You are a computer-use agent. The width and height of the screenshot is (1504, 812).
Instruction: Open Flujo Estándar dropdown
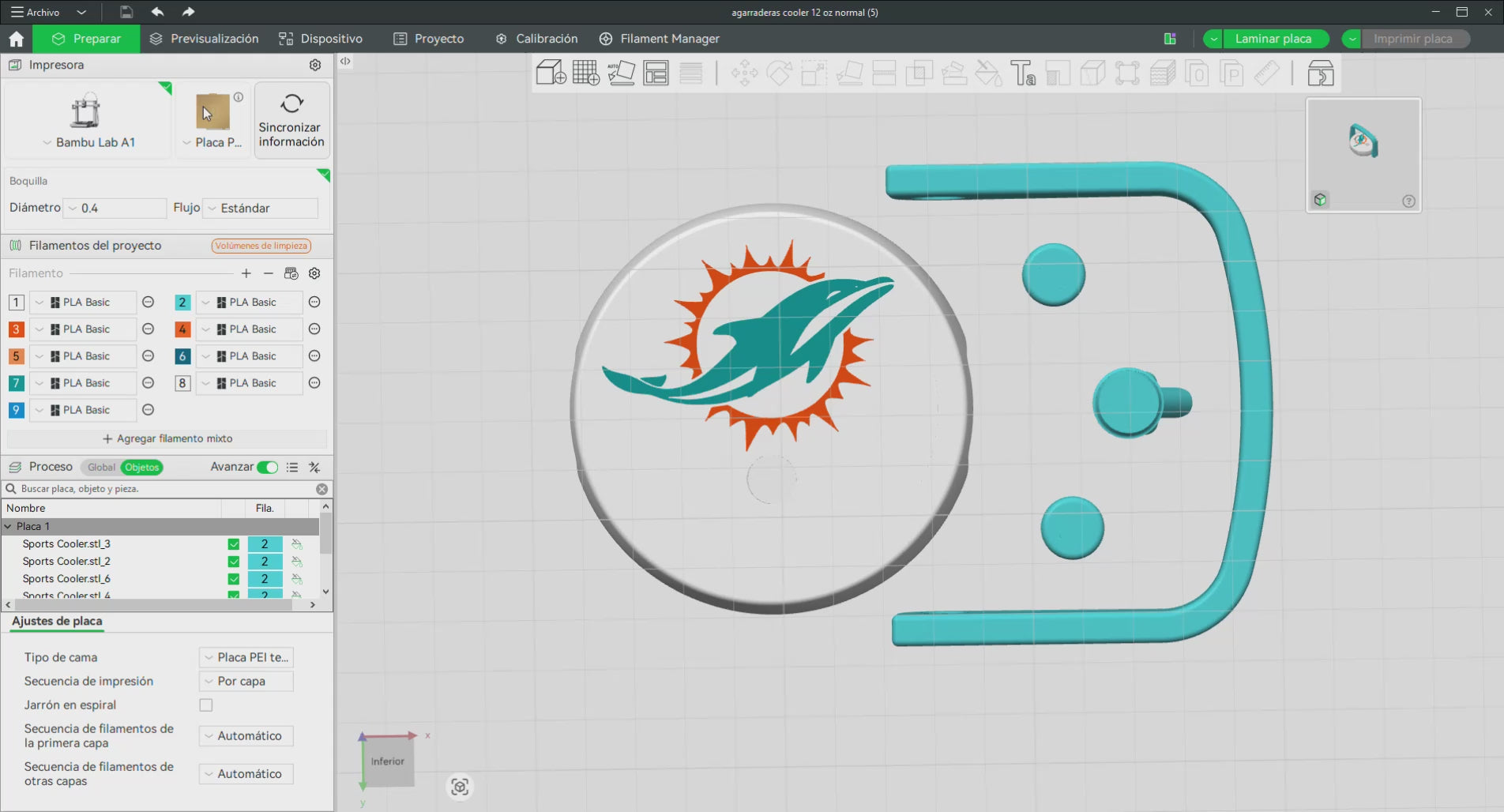tap(261, 209)
